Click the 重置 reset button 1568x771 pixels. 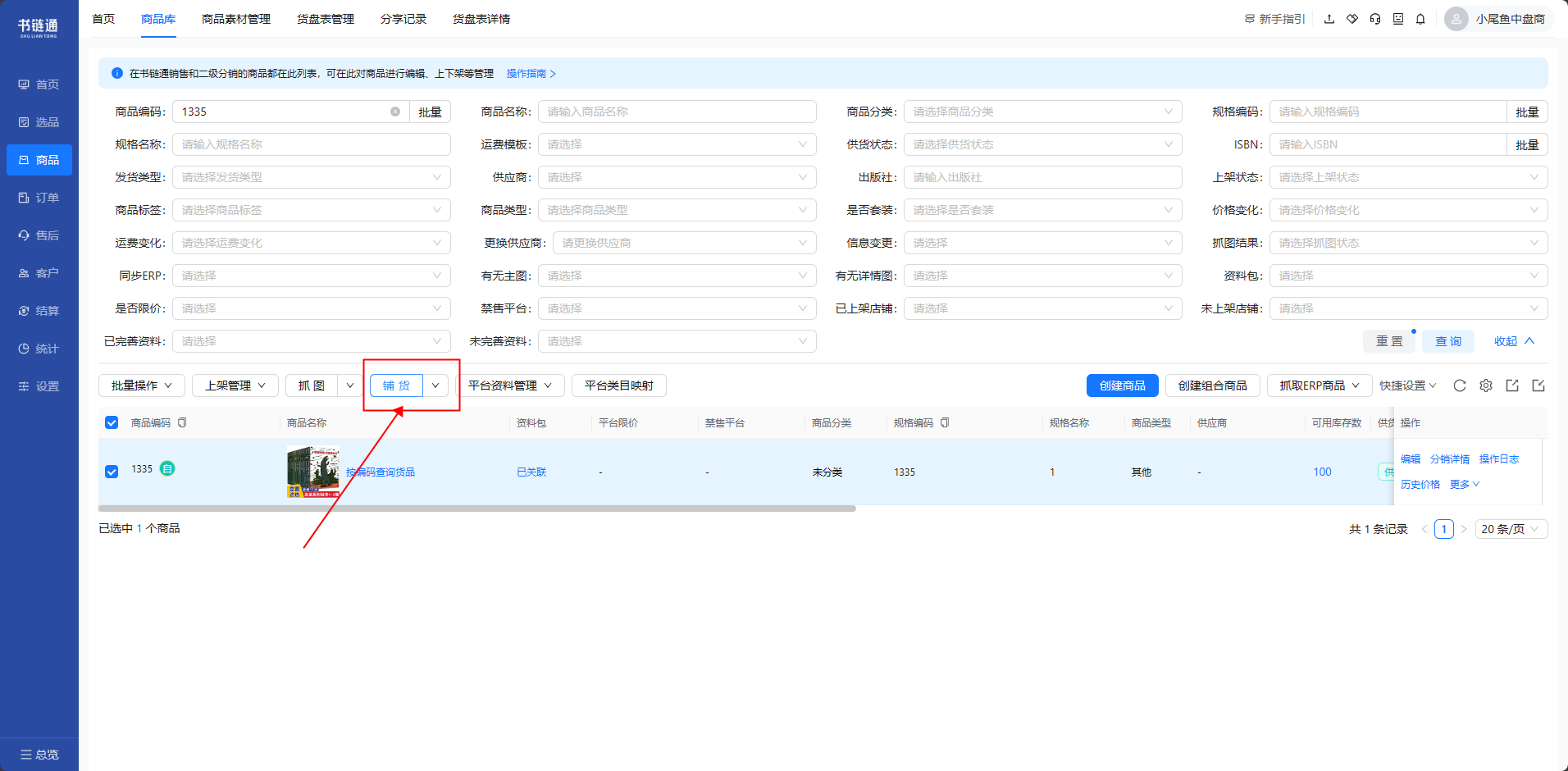[1389, 341]
